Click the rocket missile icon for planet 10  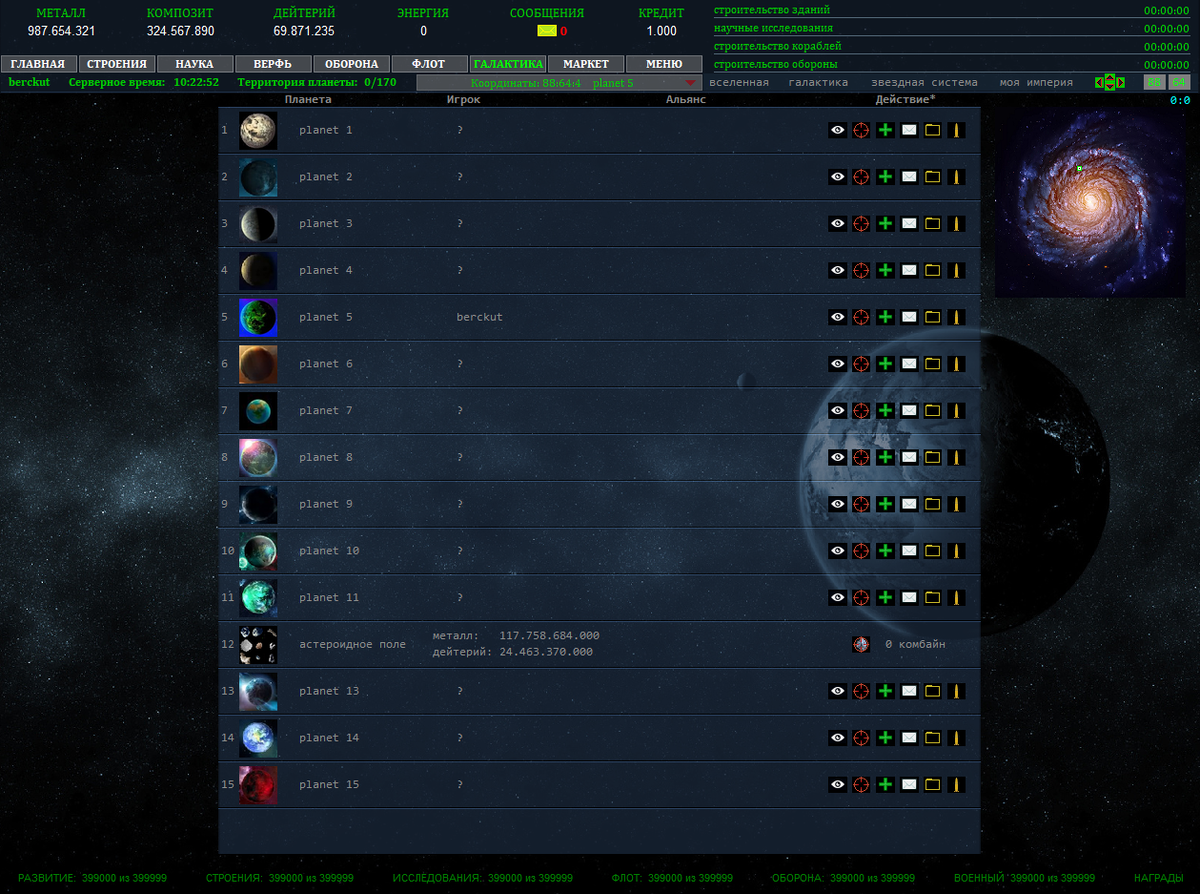coord(957,551)
